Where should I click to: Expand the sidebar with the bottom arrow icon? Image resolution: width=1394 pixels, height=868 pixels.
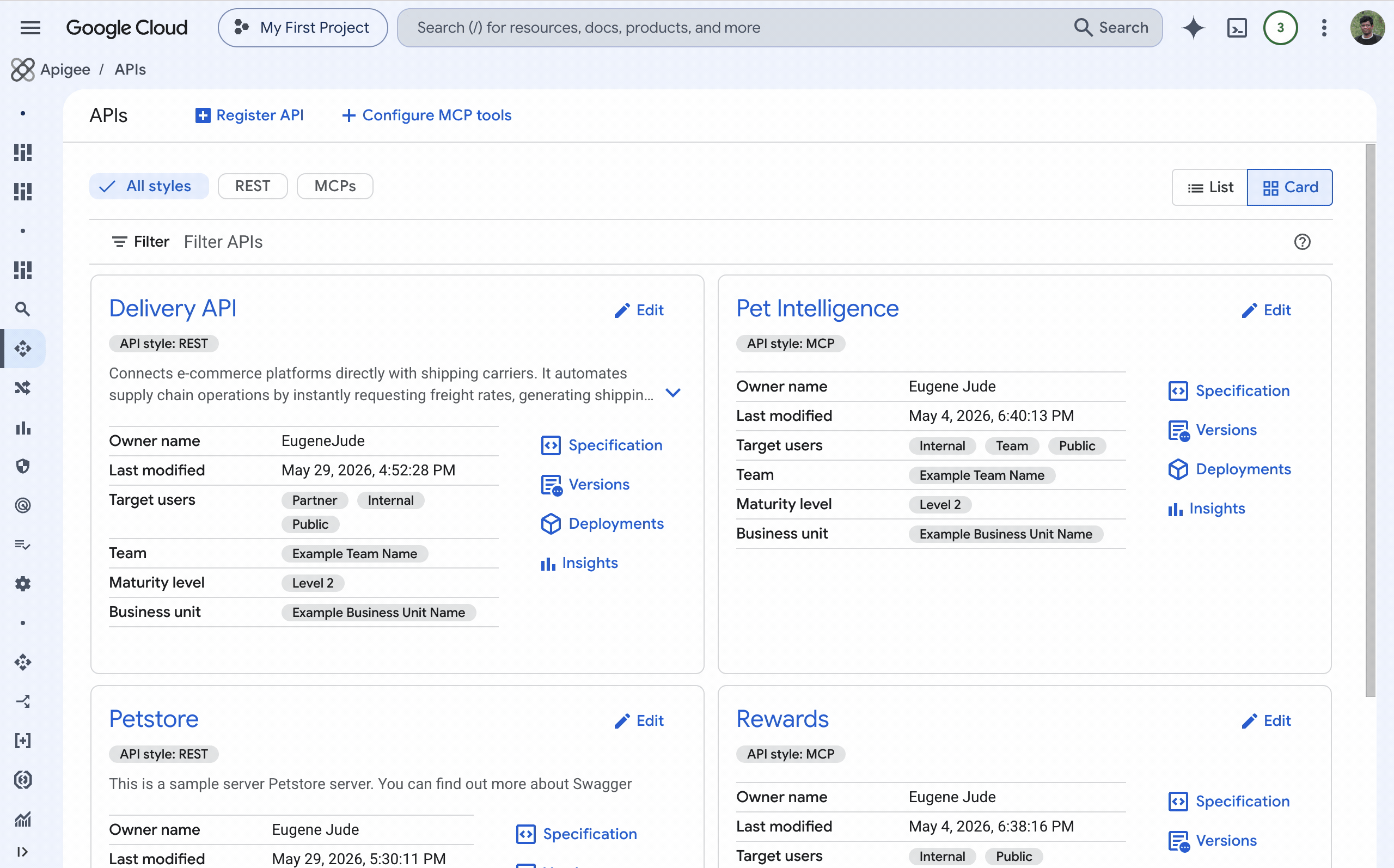pos(22,851)
